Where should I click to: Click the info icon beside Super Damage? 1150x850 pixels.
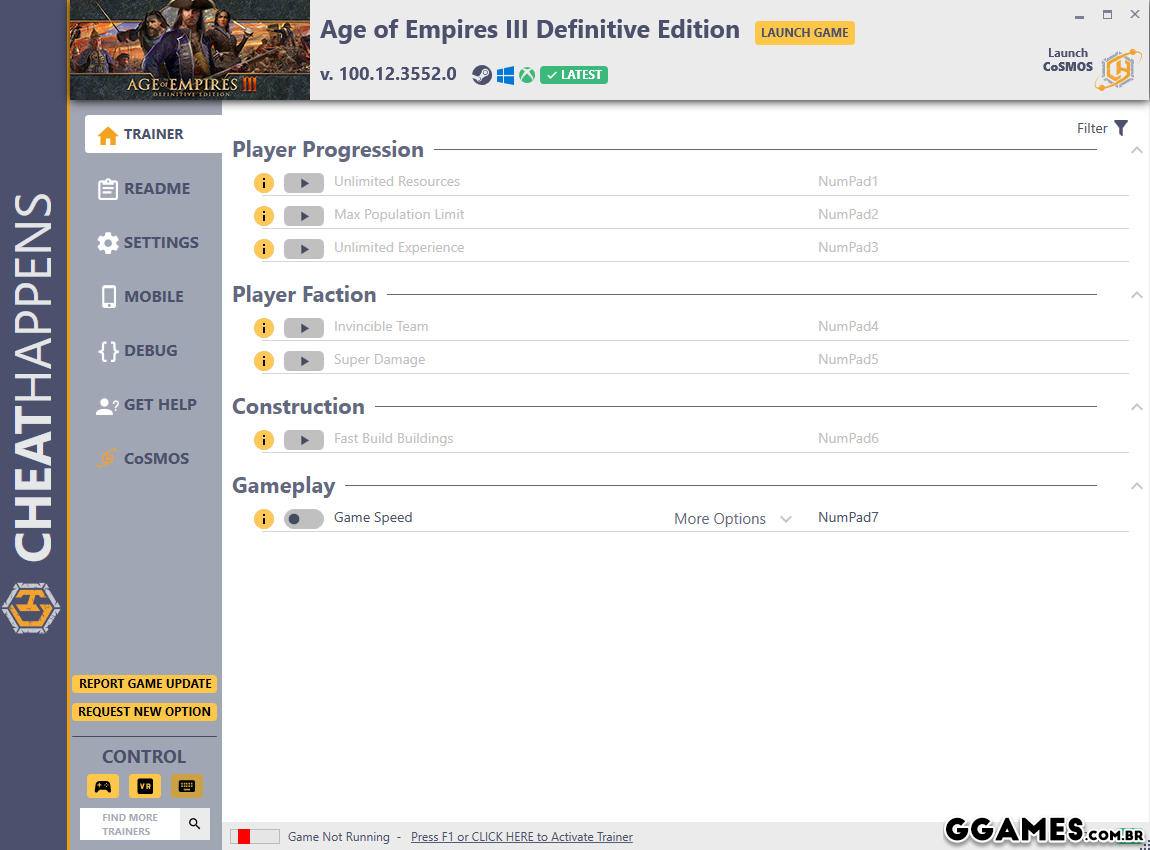coord(263,361)
